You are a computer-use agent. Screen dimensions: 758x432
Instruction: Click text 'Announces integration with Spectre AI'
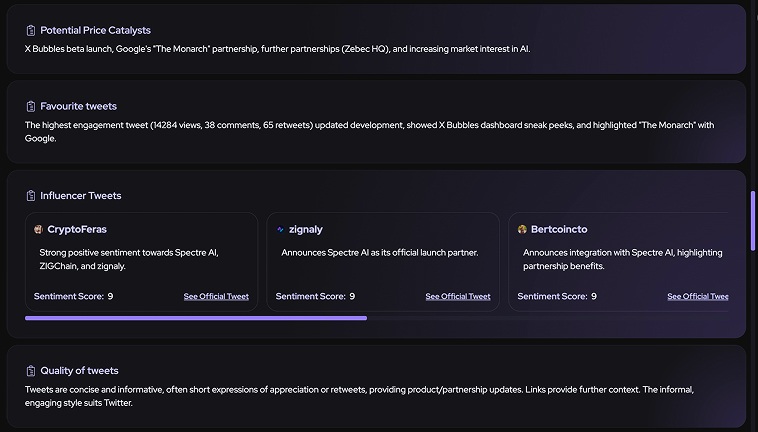[x=598, y=253]
